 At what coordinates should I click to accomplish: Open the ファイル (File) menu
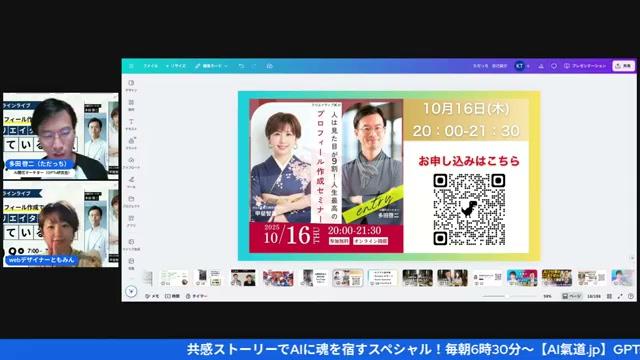pyautogui.click(x=151, y=66)
